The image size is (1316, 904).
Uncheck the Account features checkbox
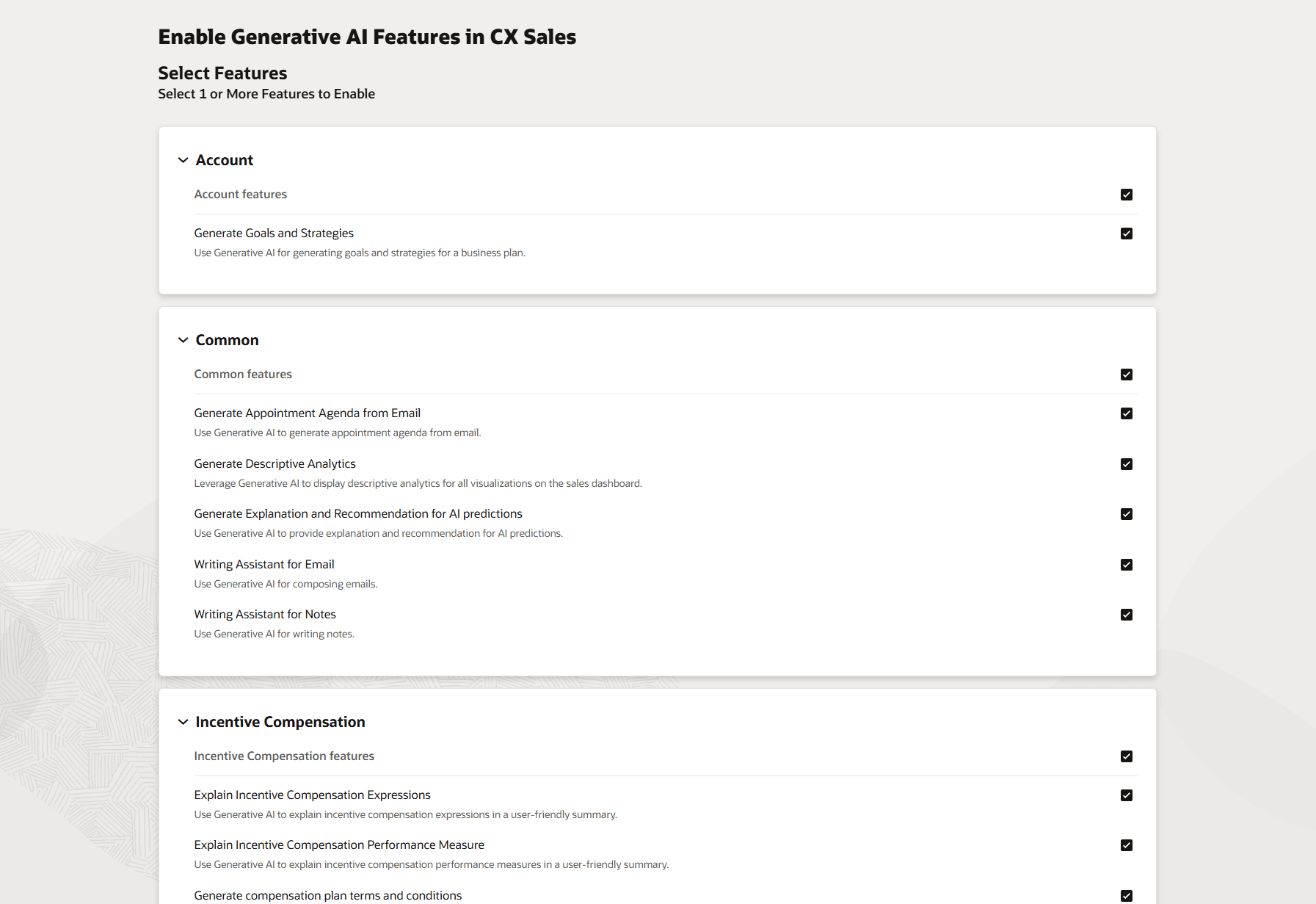tap(1126, 194)
